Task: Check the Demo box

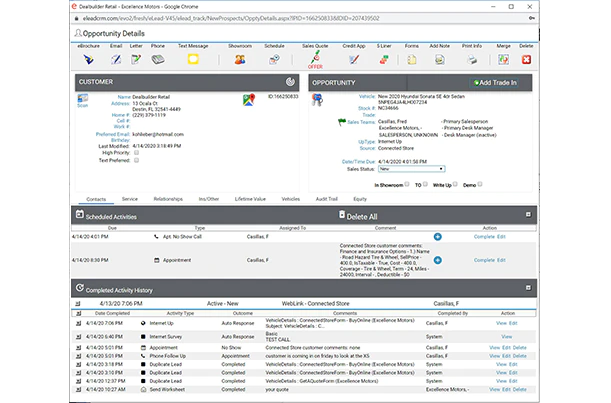Action: [x=480, y=184]
